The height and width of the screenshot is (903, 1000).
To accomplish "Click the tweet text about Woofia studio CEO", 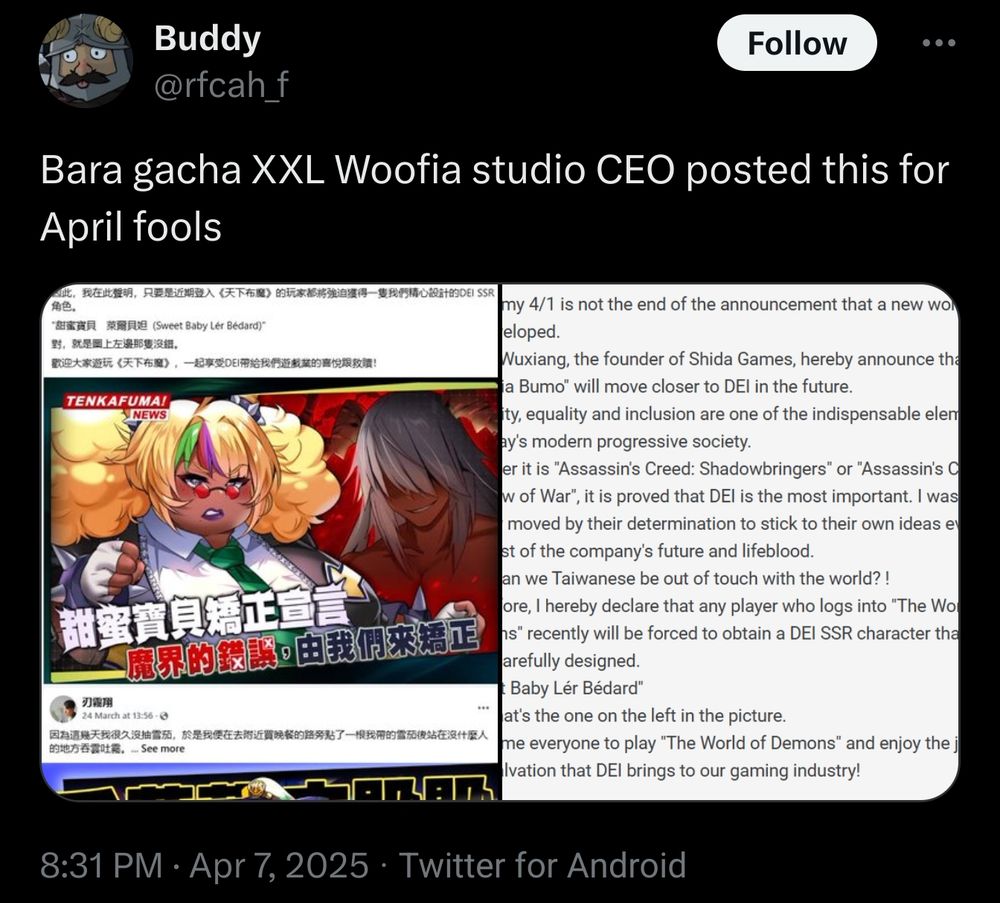I will 494,198.
